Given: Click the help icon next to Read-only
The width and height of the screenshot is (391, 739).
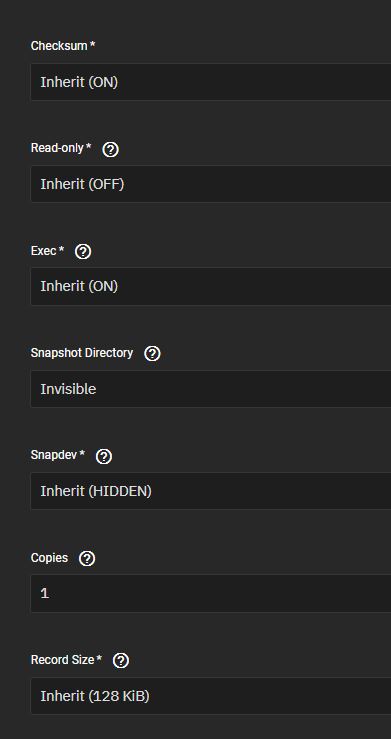Looking at the screenshot, I should (x=110, y=150).
